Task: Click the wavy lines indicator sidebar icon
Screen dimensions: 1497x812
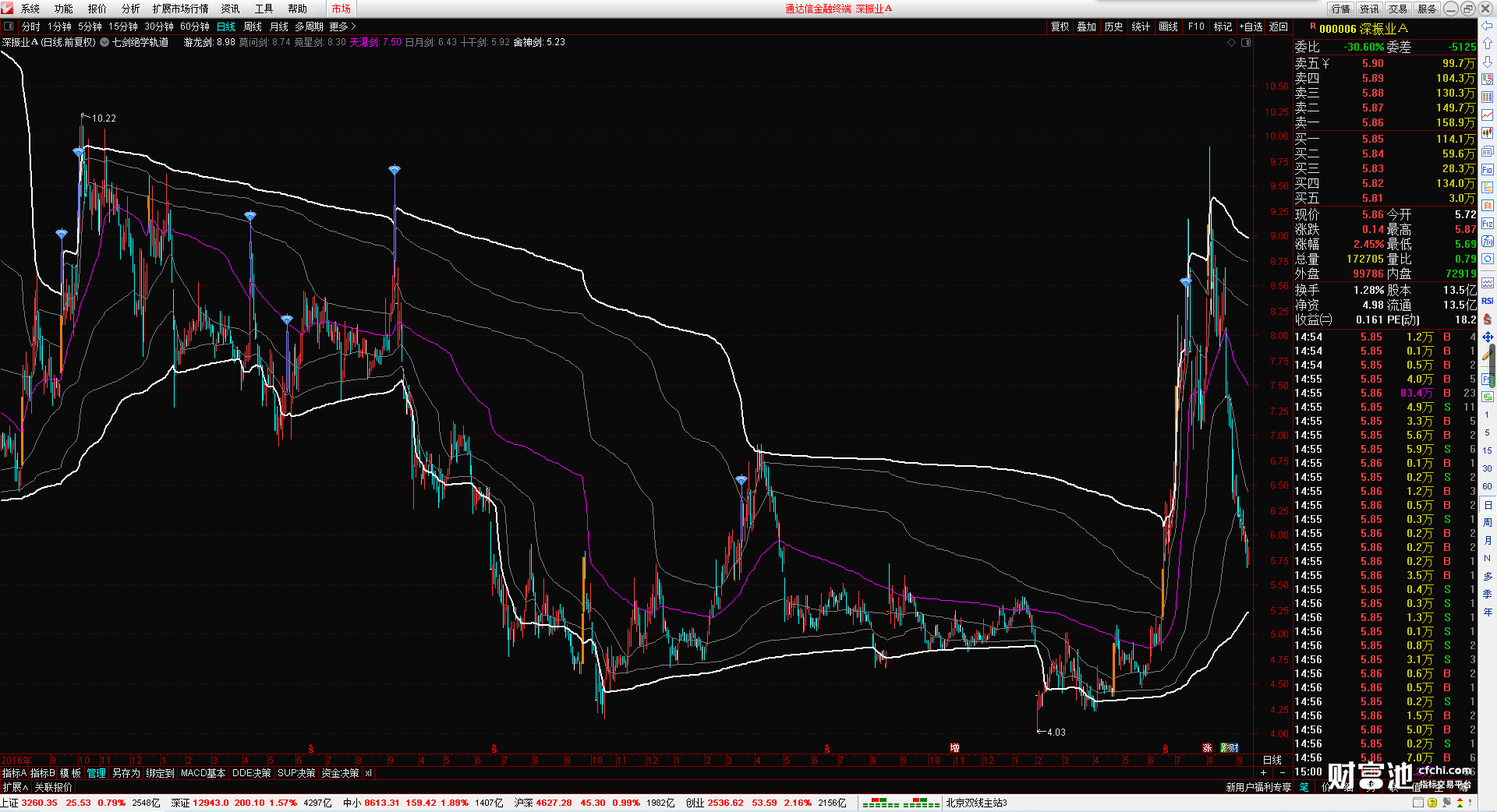Action: [1488, 282]
